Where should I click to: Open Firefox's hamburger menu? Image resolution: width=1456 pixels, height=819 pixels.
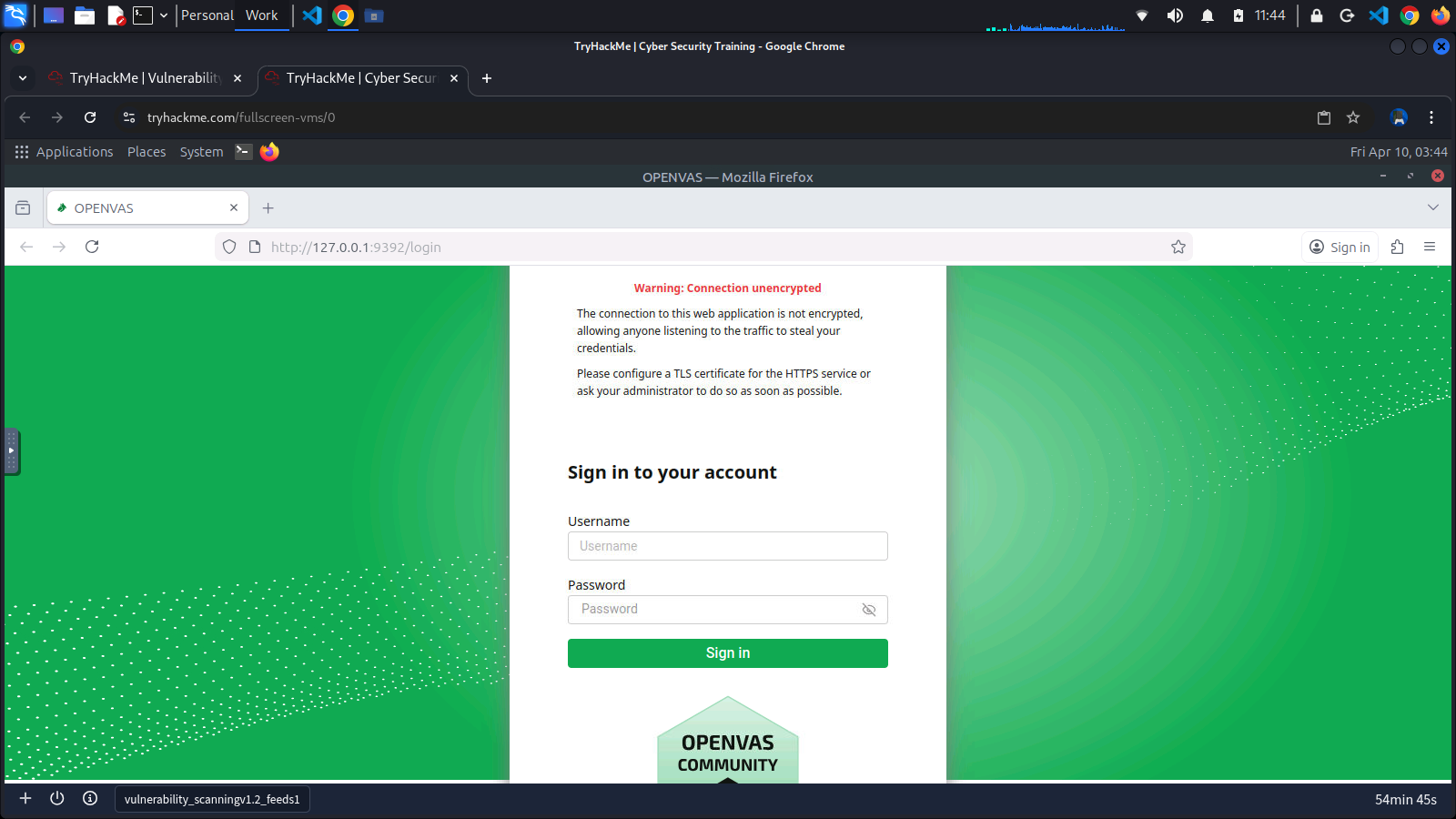coord(1430,246)
